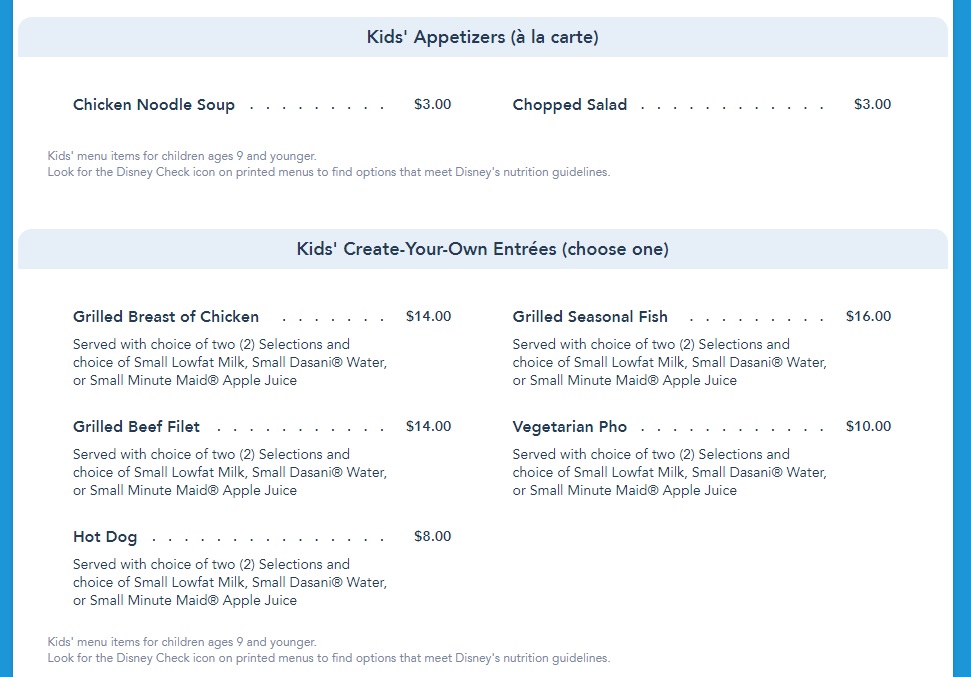971x677 pixels.
Task: Select the Chopped Salad menu item
Action: 570,105
